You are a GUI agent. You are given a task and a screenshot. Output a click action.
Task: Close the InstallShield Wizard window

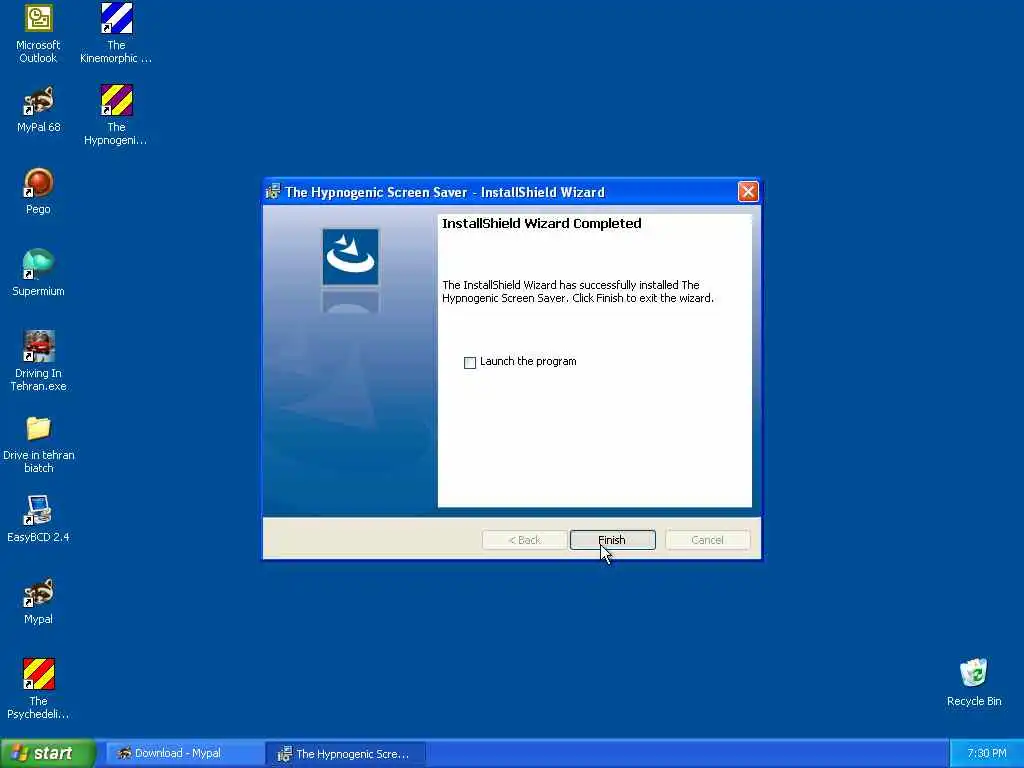pos(748,191)
